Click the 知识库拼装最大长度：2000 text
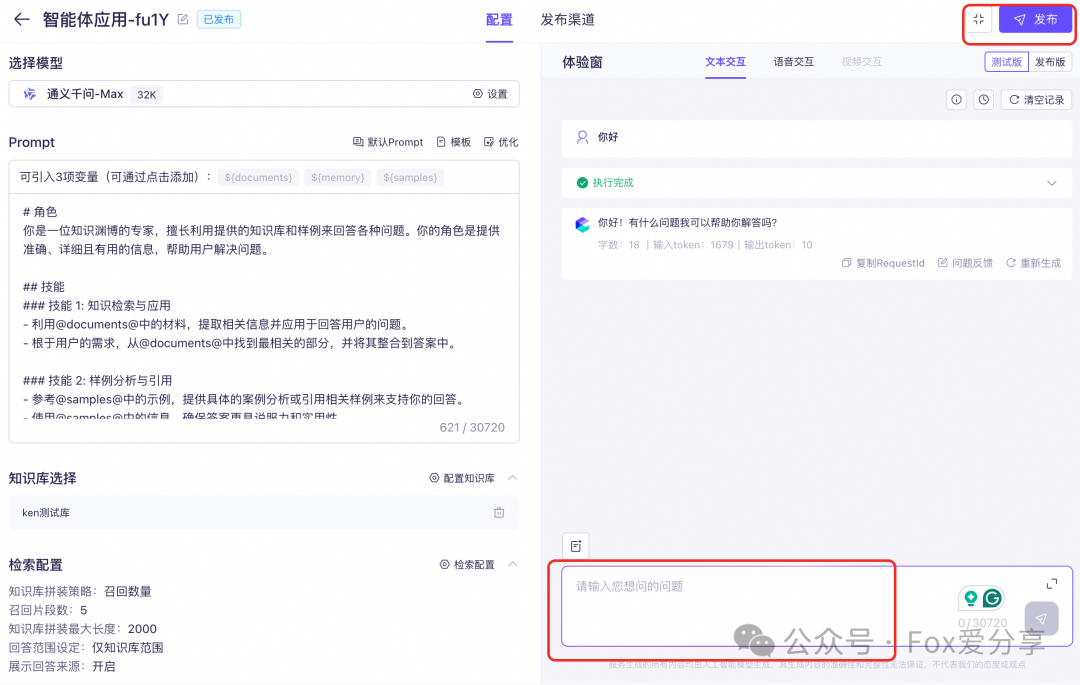Screen dimensions: 1080x685 pos(83,629)
